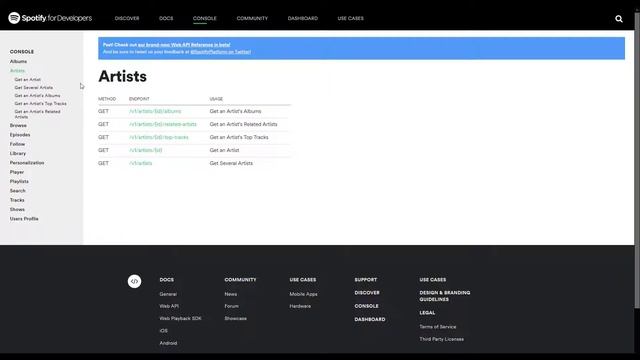The height and width of the screenshot is (360, 640).
Task: Expand Personalization in the sidebar
Action: point(27,163)
